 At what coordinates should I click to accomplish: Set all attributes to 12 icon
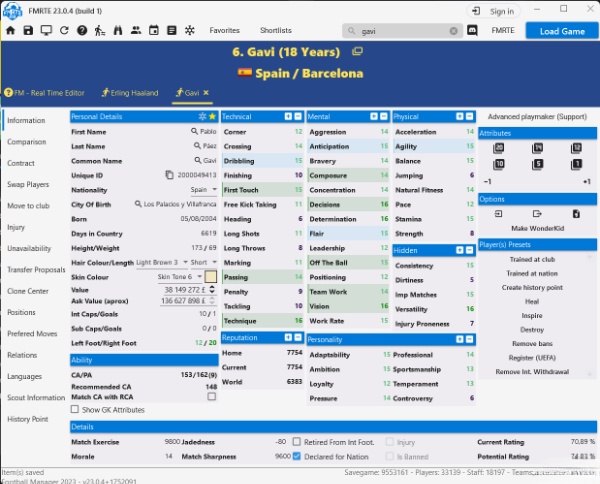(x=576, y=148)
